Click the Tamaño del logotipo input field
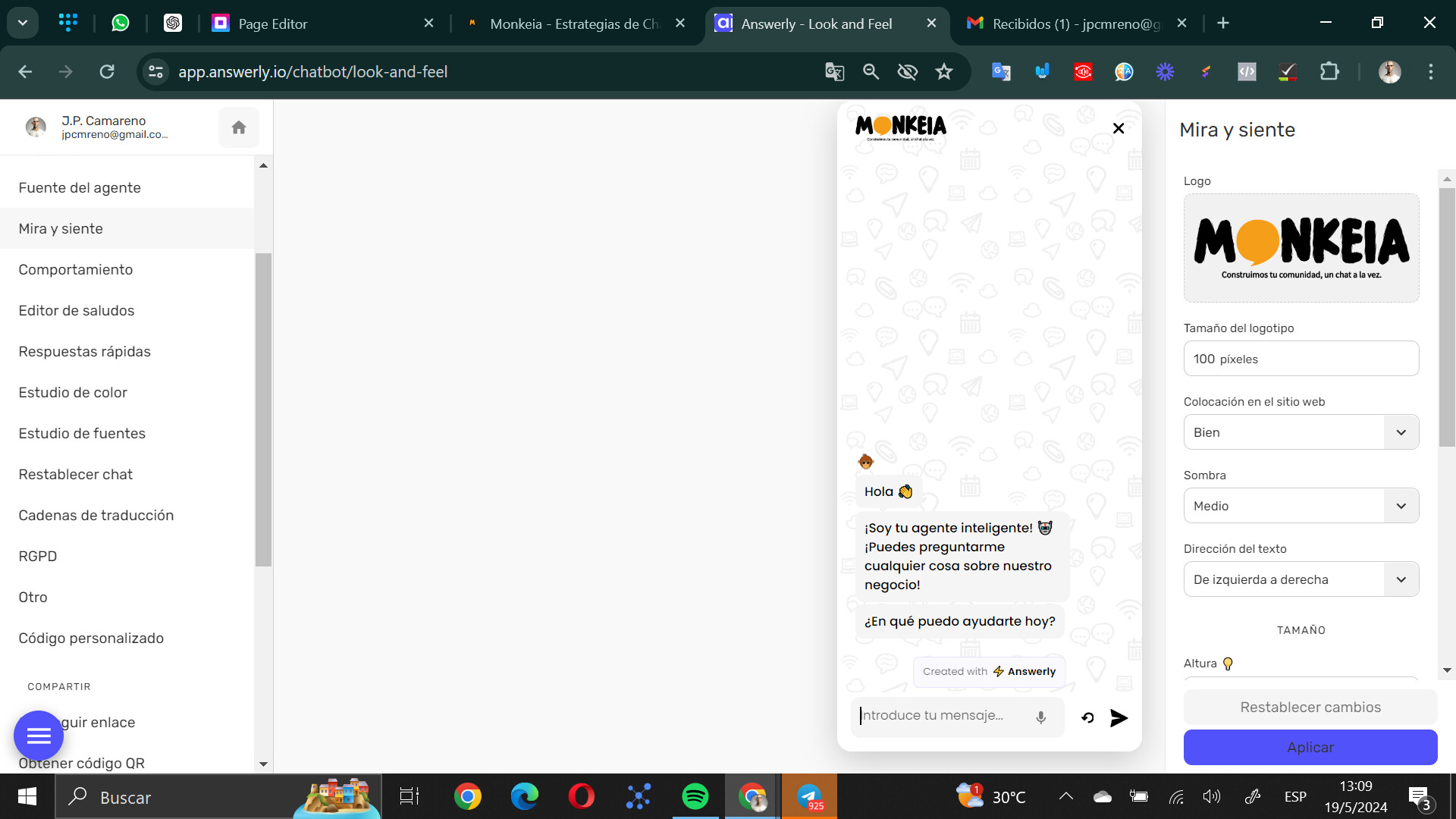This screenshot has width=1456, height=819. point(1301,359)
